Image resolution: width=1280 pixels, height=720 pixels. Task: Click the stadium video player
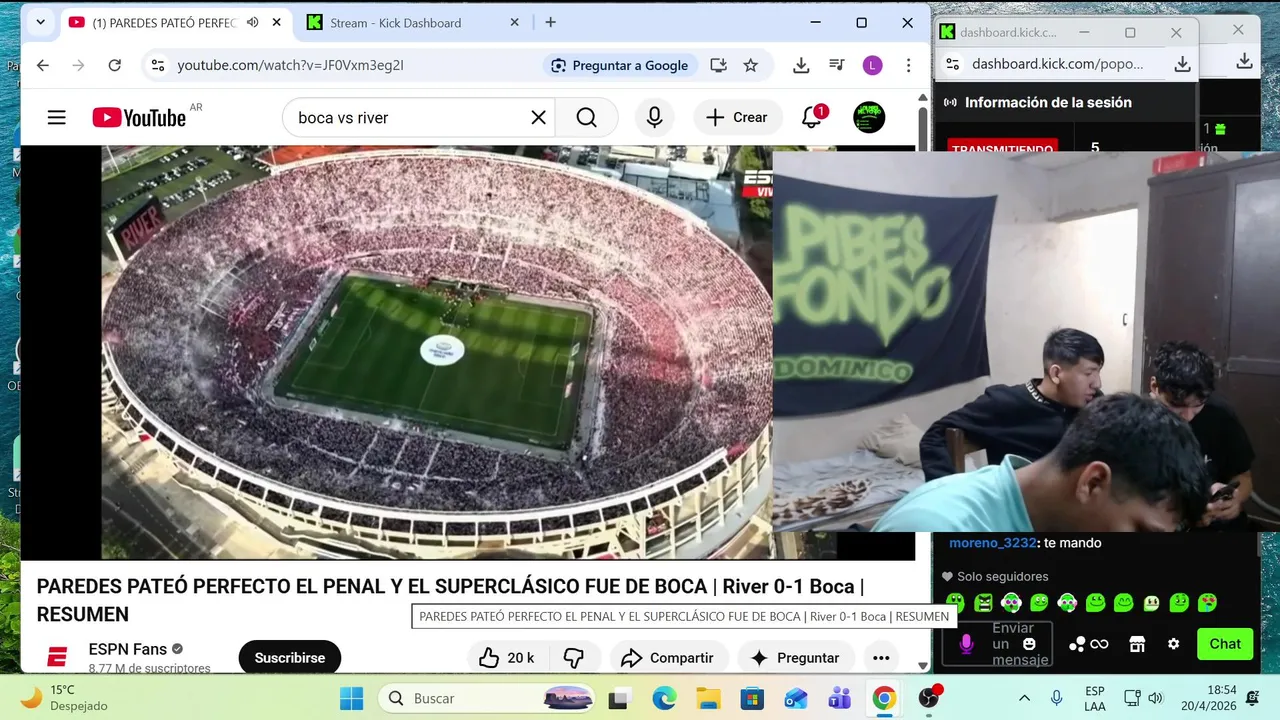[436, 352]
